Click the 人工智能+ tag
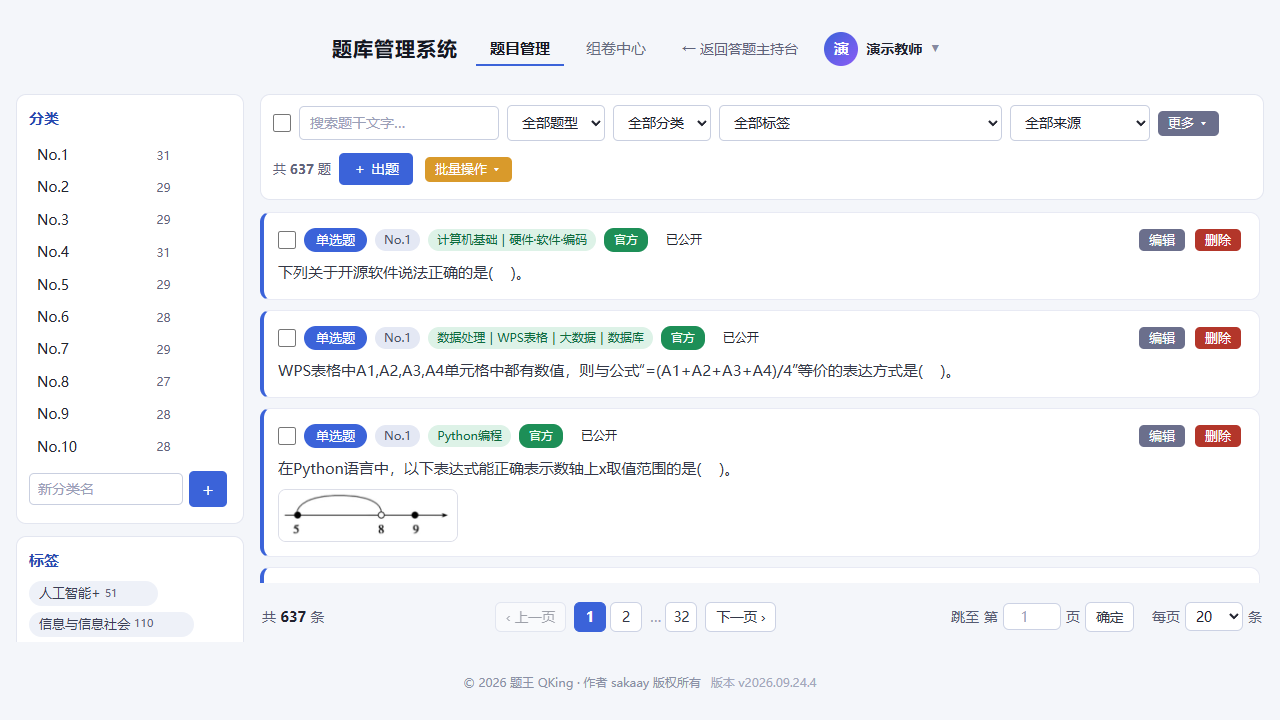This screenshot has height=720, width=1280. (93, 593)
